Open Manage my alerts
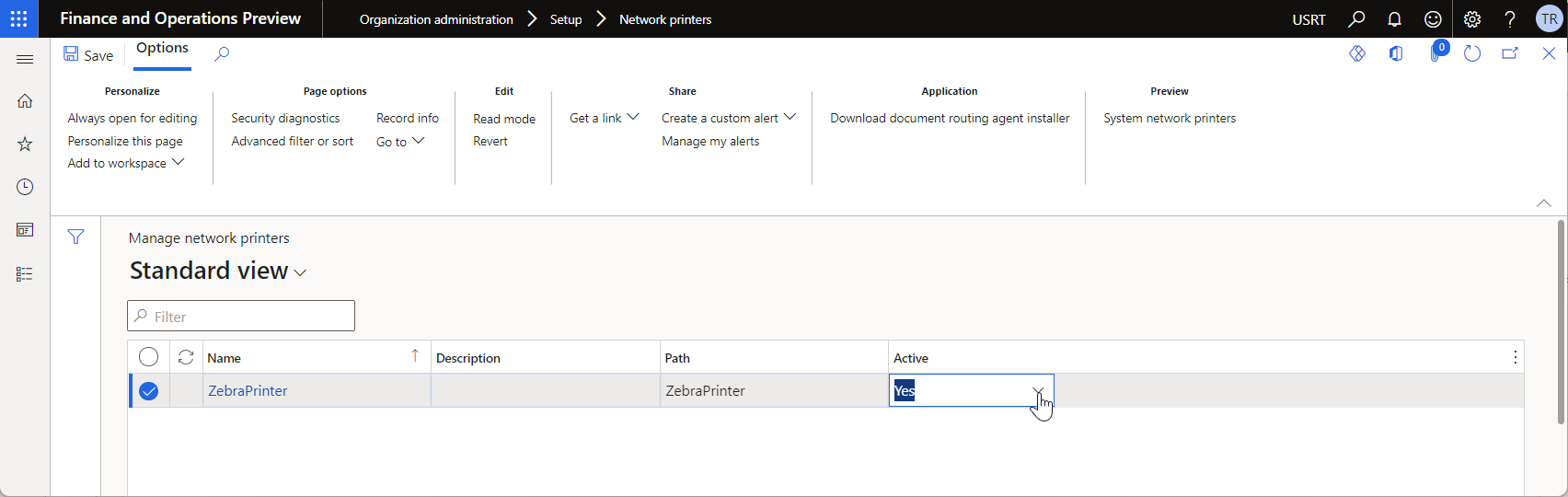This screenshot has height=497, width=1568. [710, 141]
